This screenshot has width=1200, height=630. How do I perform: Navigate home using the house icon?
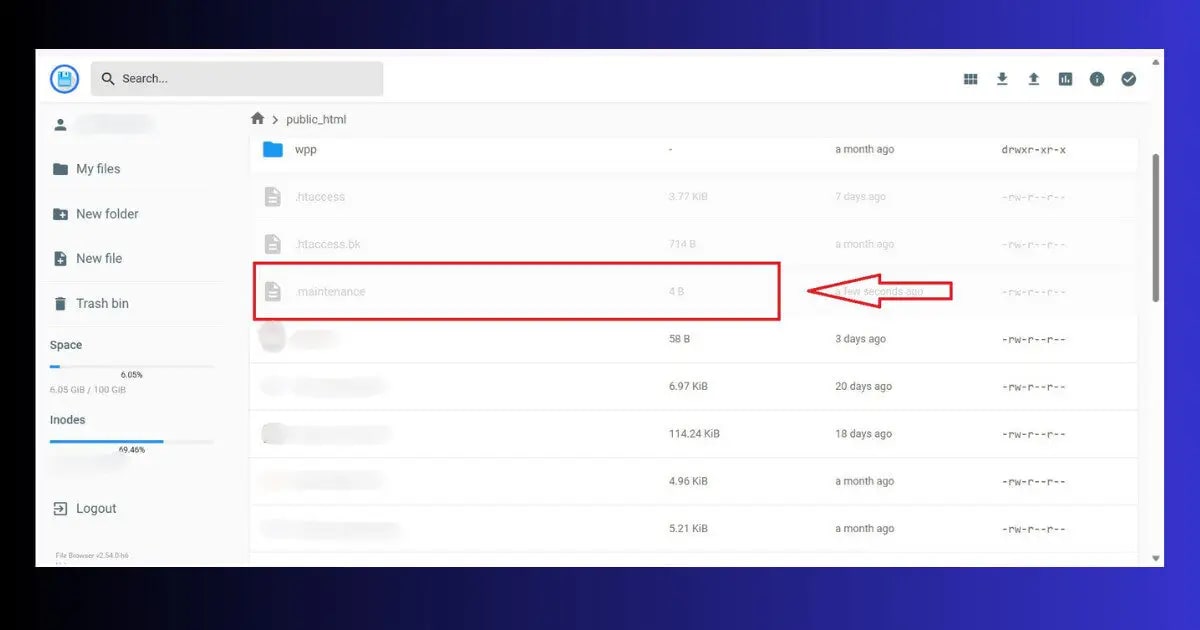coord(257,118)
